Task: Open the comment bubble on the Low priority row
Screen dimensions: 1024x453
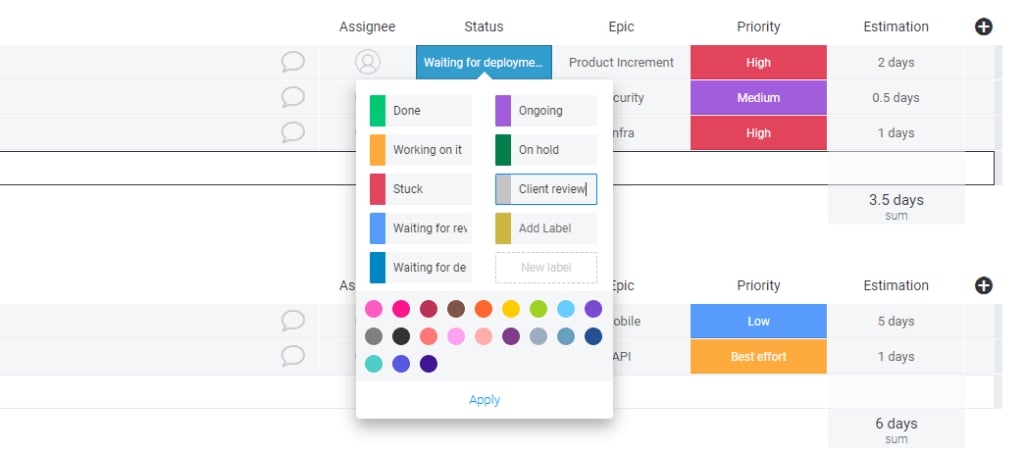Action: pyautogui.click(x=292, y=321)
